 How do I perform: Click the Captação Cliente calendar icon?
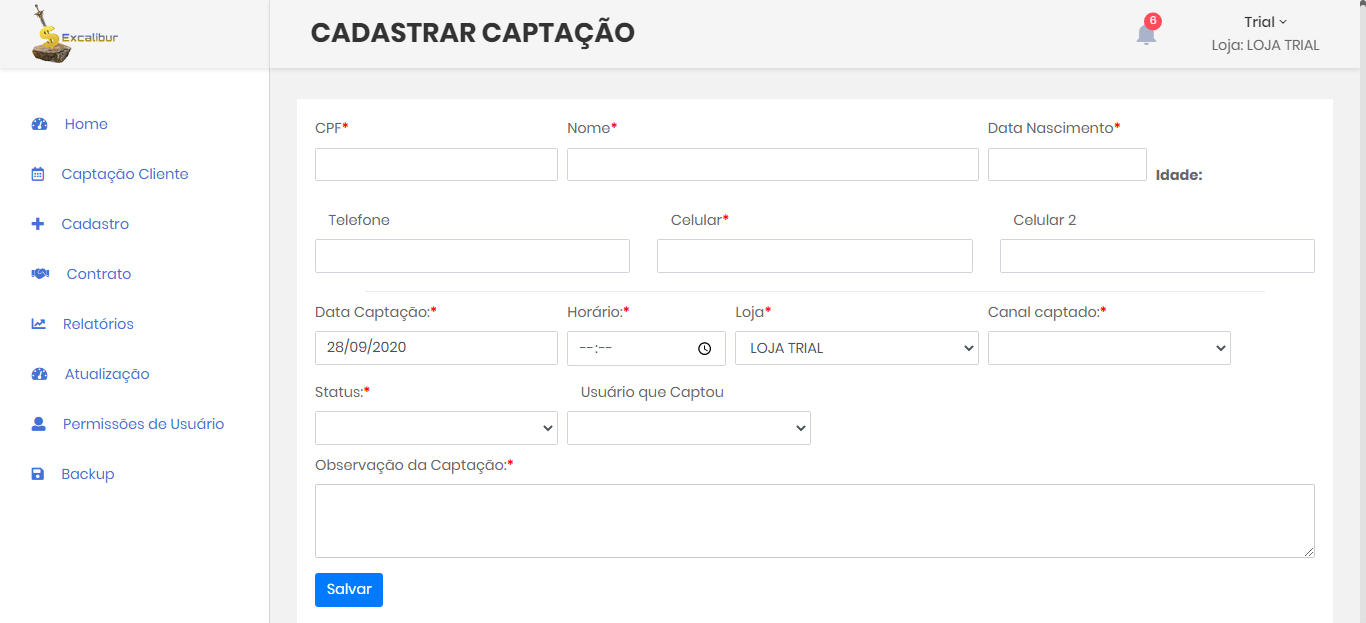(38, 175)
